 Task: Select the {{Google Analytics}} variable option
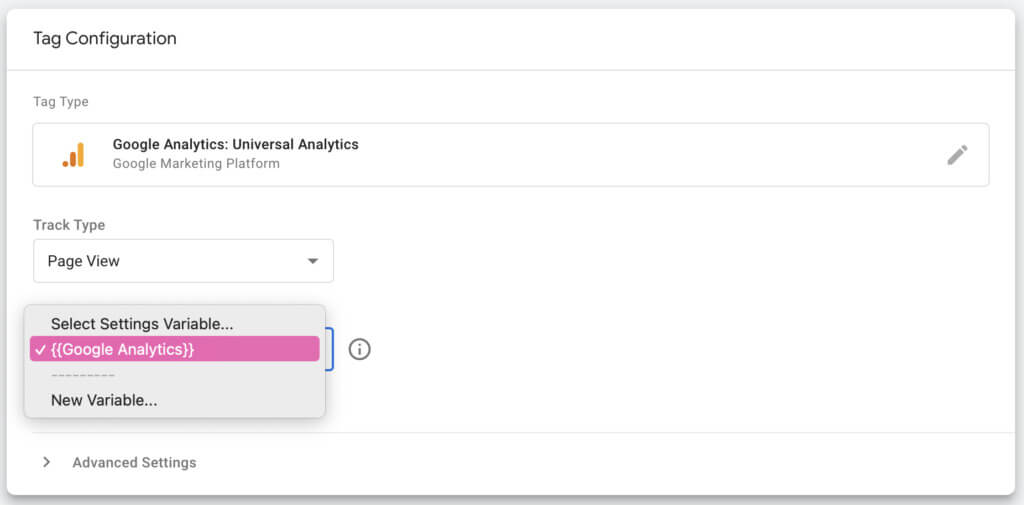click(175, 349)
